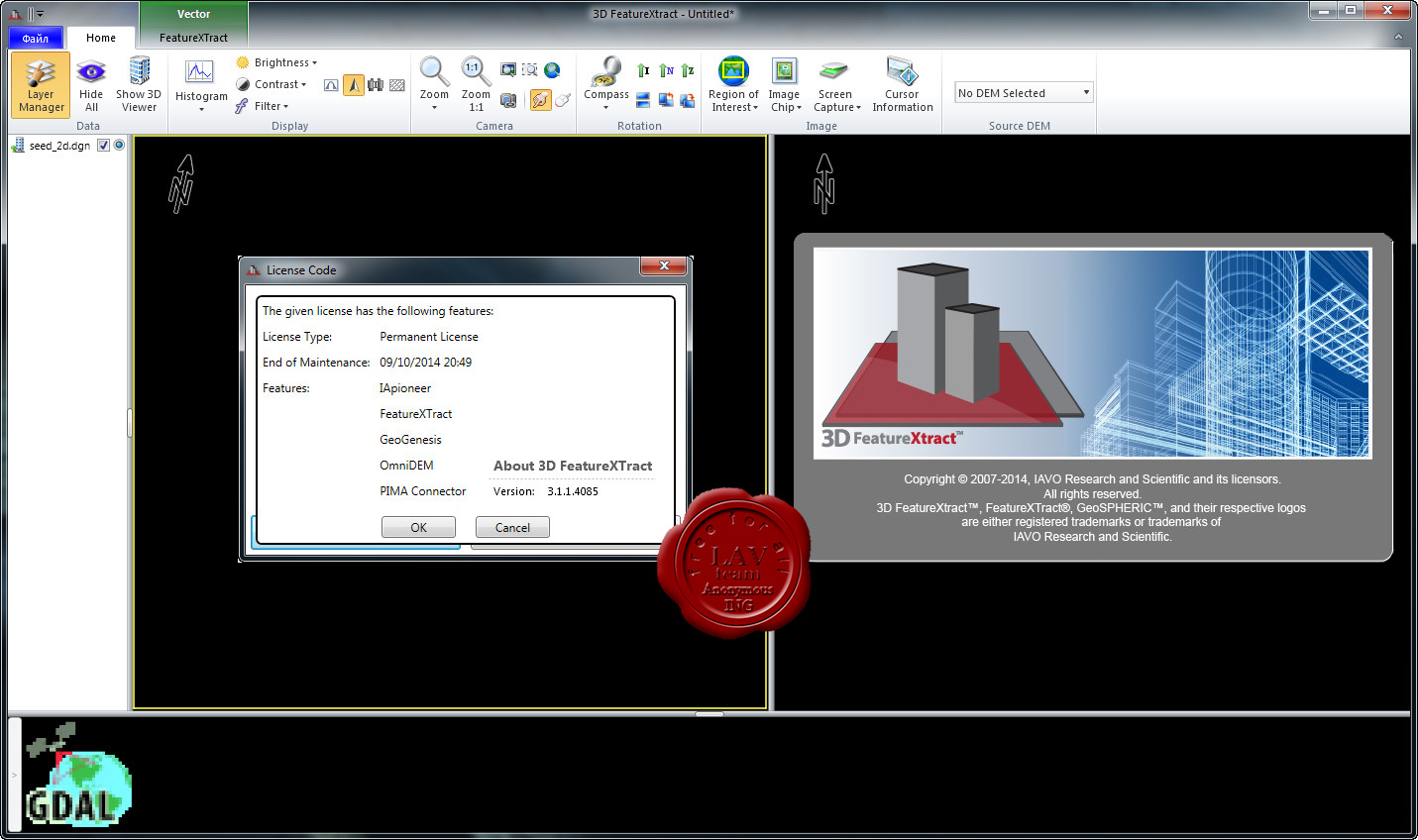The image size is (1418, 840).
Task: Switch to the Home tab
Action: pos(101,38)
